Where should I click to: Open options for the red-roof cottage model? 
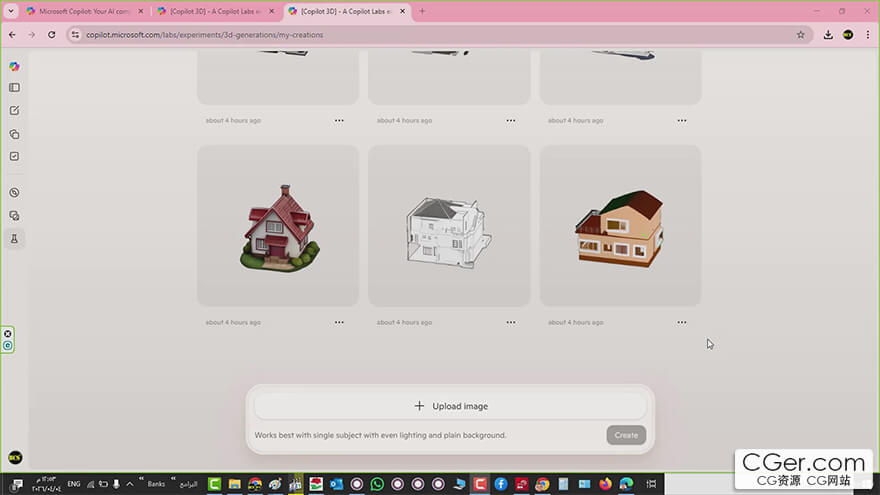(339, 323)
